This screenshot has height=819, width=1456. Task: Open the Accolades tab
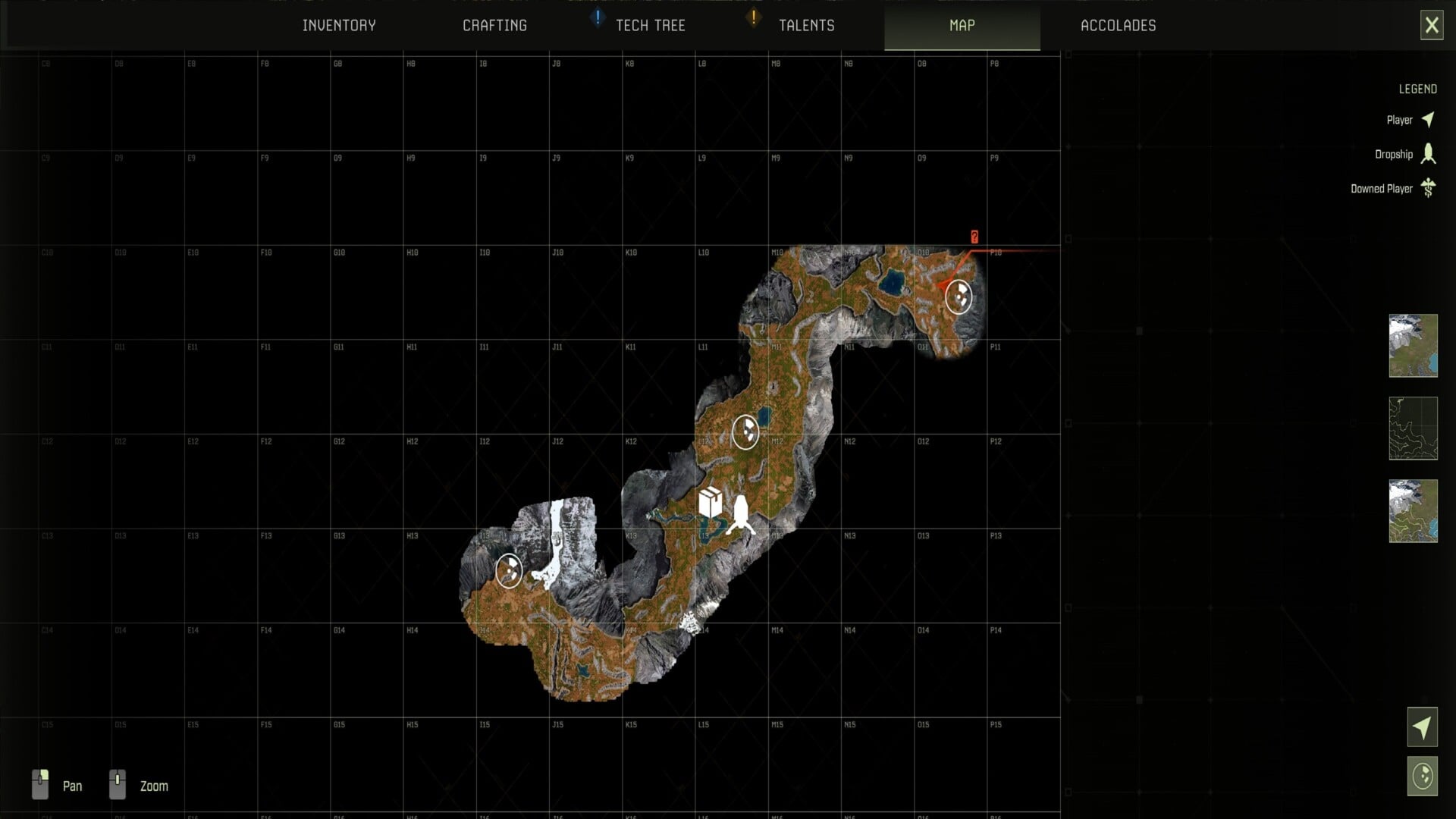pyautogui.click(x=1118, y=26)
